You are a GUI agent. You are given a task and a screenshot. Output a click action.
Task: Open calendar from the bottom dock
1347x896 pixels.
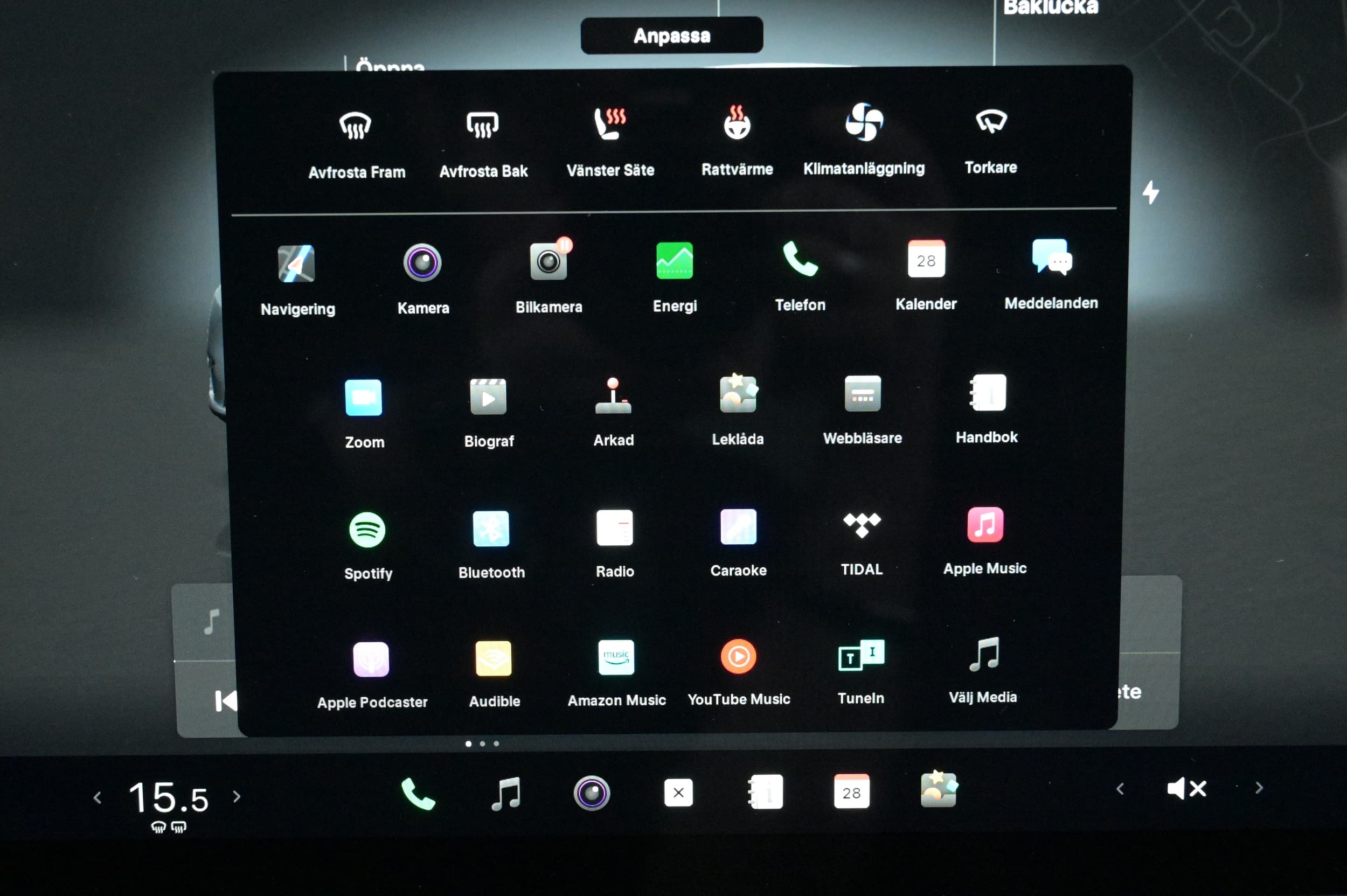tap(851, 791)
